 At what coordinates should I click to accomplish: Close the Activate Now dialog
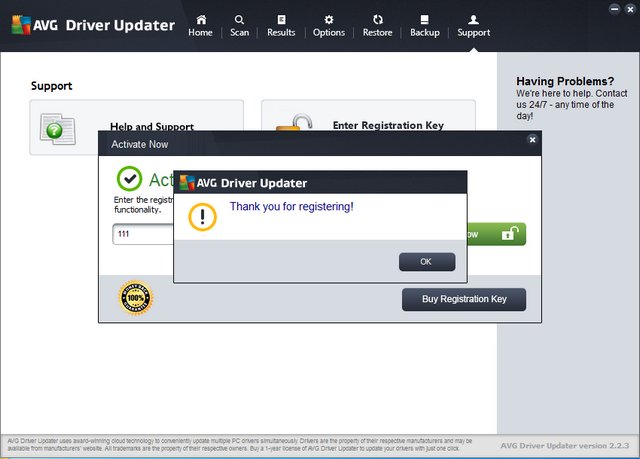coord(532,140)
